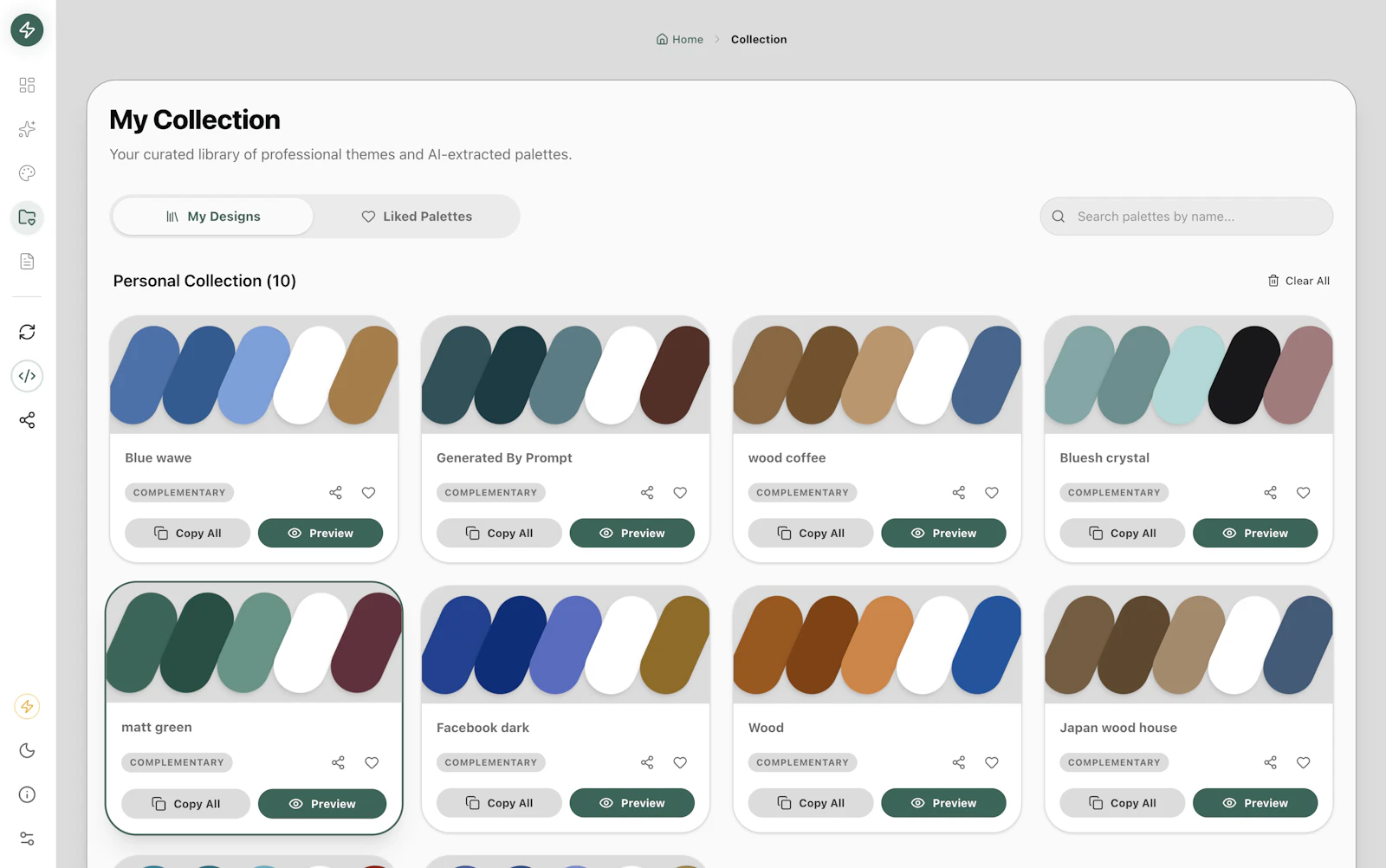Click the Collection breadcrumb item
1386x868 pixels.
759,39
